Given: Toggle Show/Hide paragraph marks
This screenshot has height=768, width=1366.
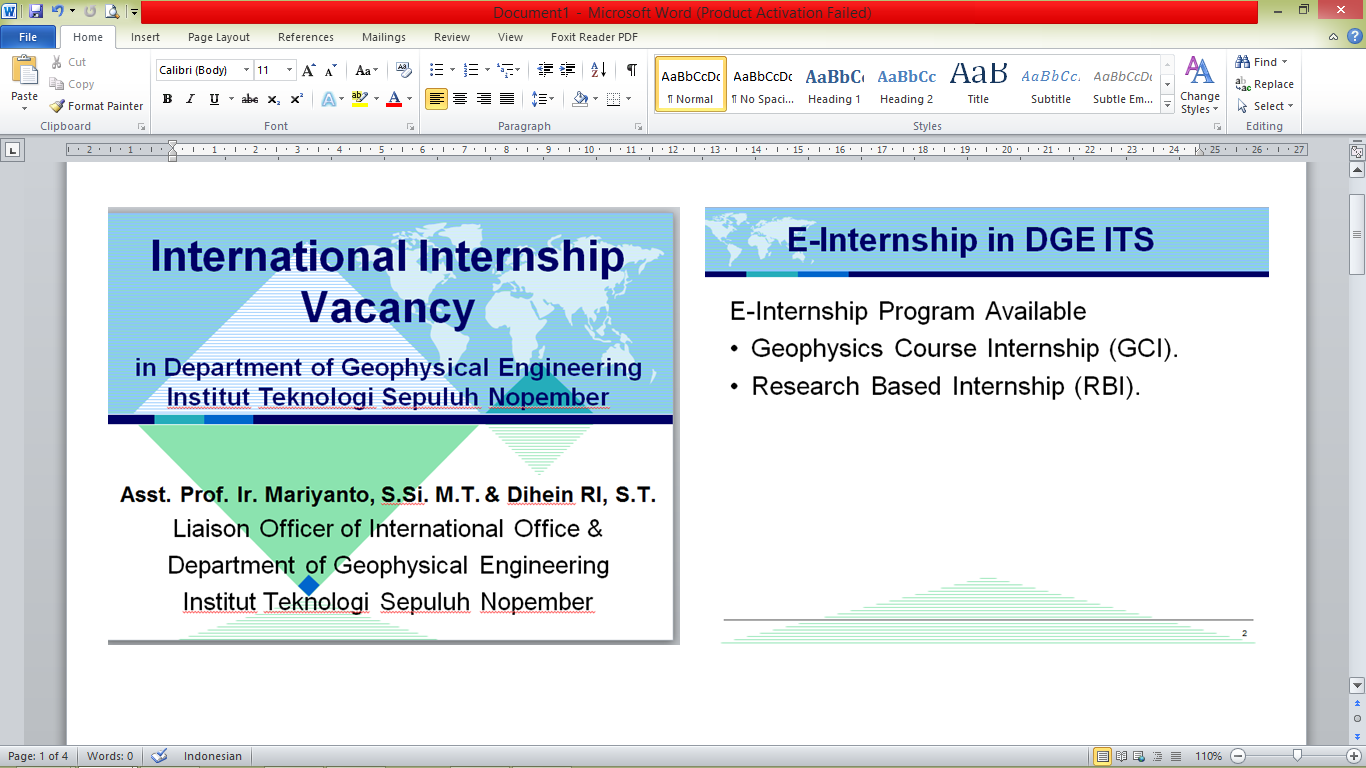Looking at the screenshot, I should [631, 70].
